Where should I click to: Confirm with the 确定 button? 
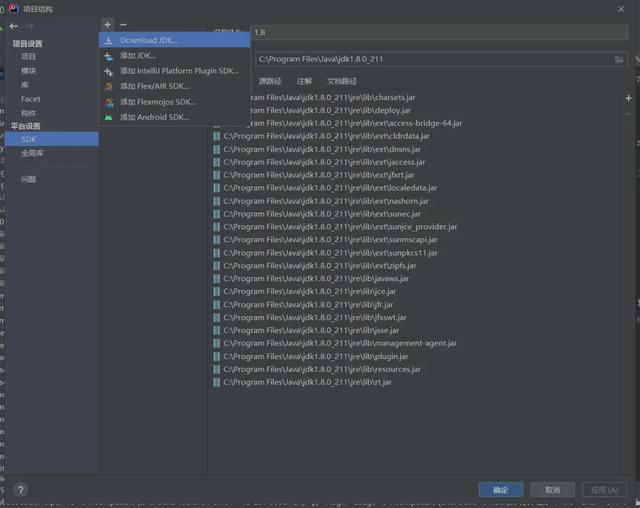pyautogui.click(x=501, y=490)
